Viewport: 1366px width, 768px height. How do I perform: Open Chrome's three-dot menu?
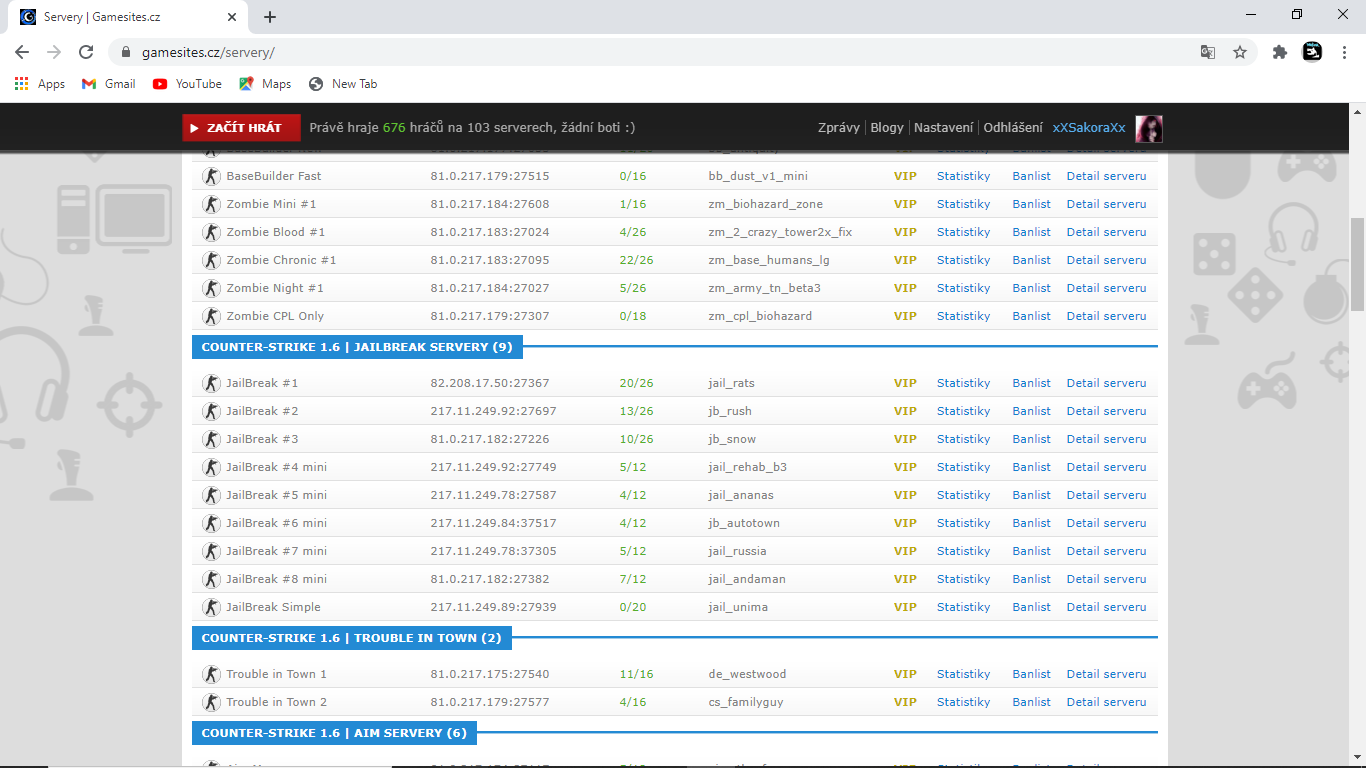1344,52
